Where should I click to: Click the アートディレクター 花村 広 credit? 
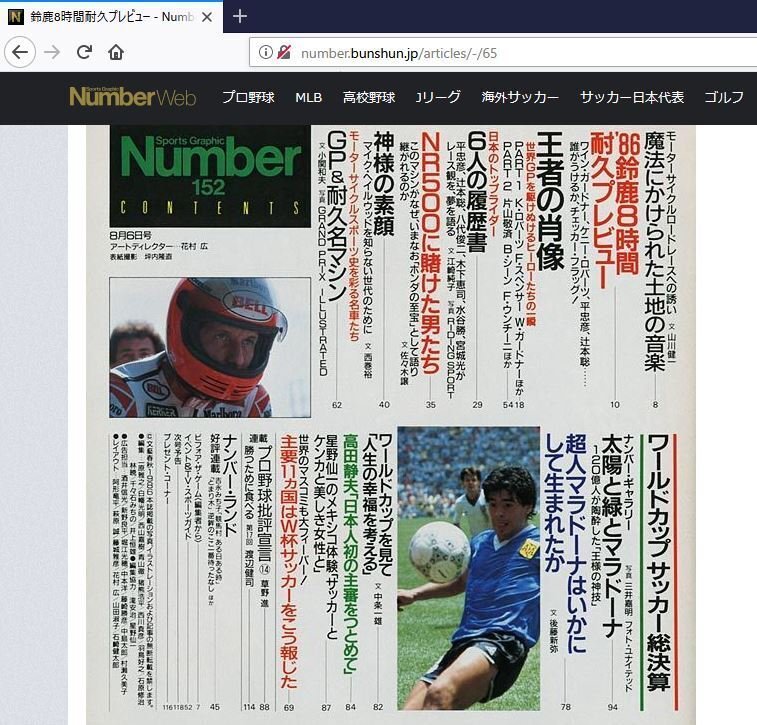pos(159,246)
